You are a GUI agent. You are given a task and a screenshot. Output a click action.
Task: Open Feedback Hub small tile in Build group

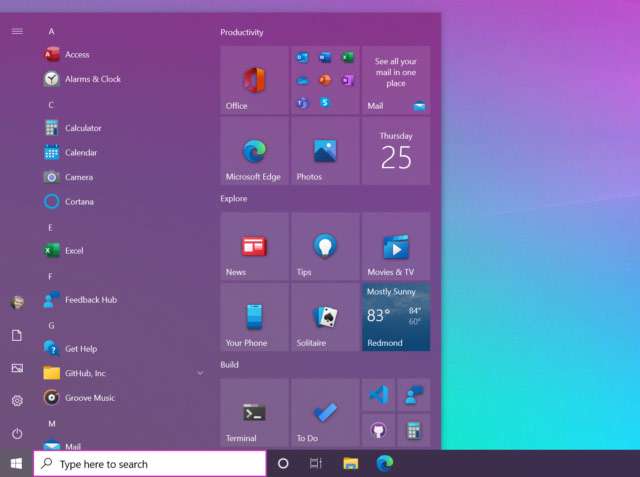coord(413,395)
